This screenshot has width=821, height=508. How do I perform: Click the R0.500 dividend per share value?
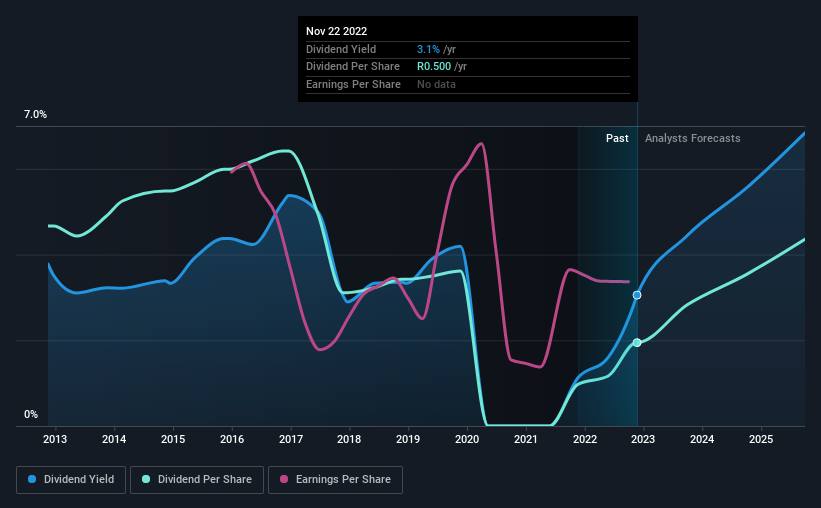pos(434,67)
